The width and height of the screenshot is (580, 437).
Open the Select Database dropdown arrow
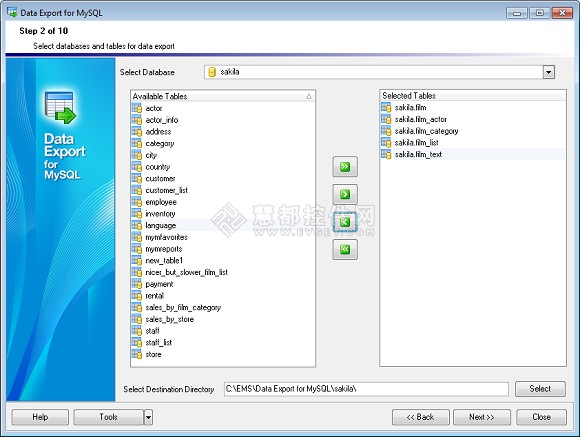pyautogui.click(x=549, y=72)
